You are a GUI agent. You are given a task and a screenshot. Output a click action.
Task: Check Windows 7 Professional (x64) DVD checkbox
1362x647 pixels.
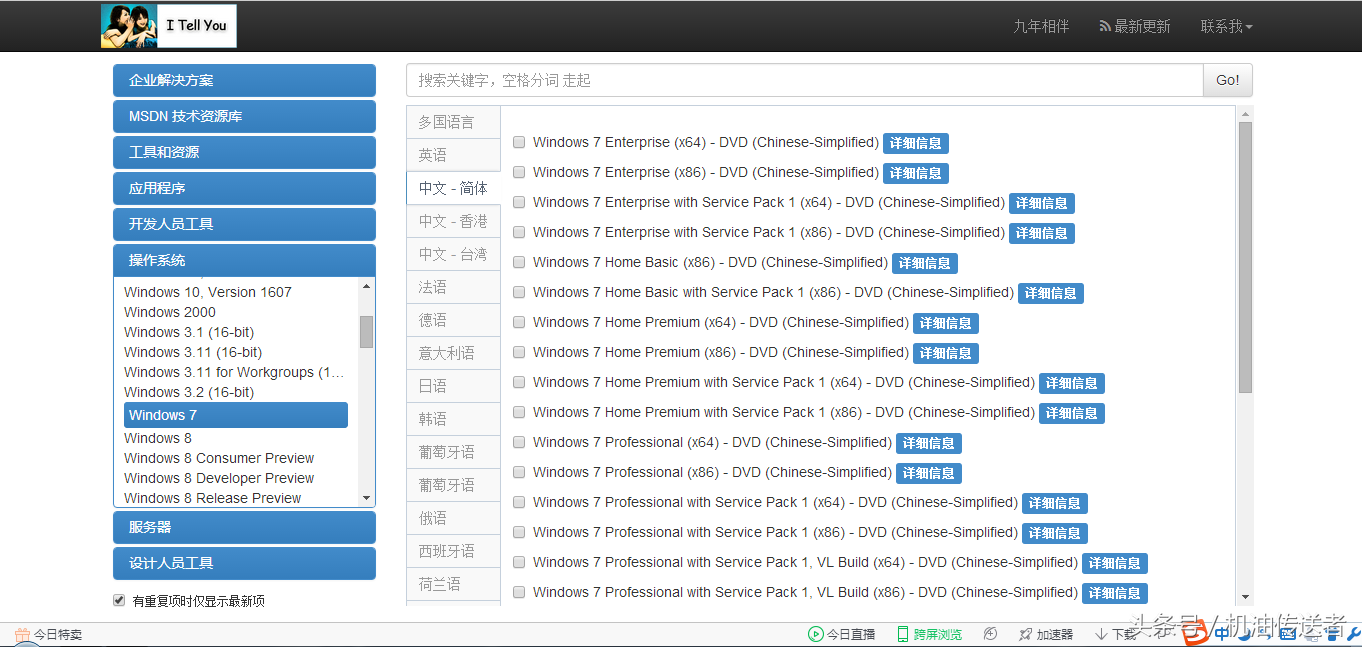point(519,443)
